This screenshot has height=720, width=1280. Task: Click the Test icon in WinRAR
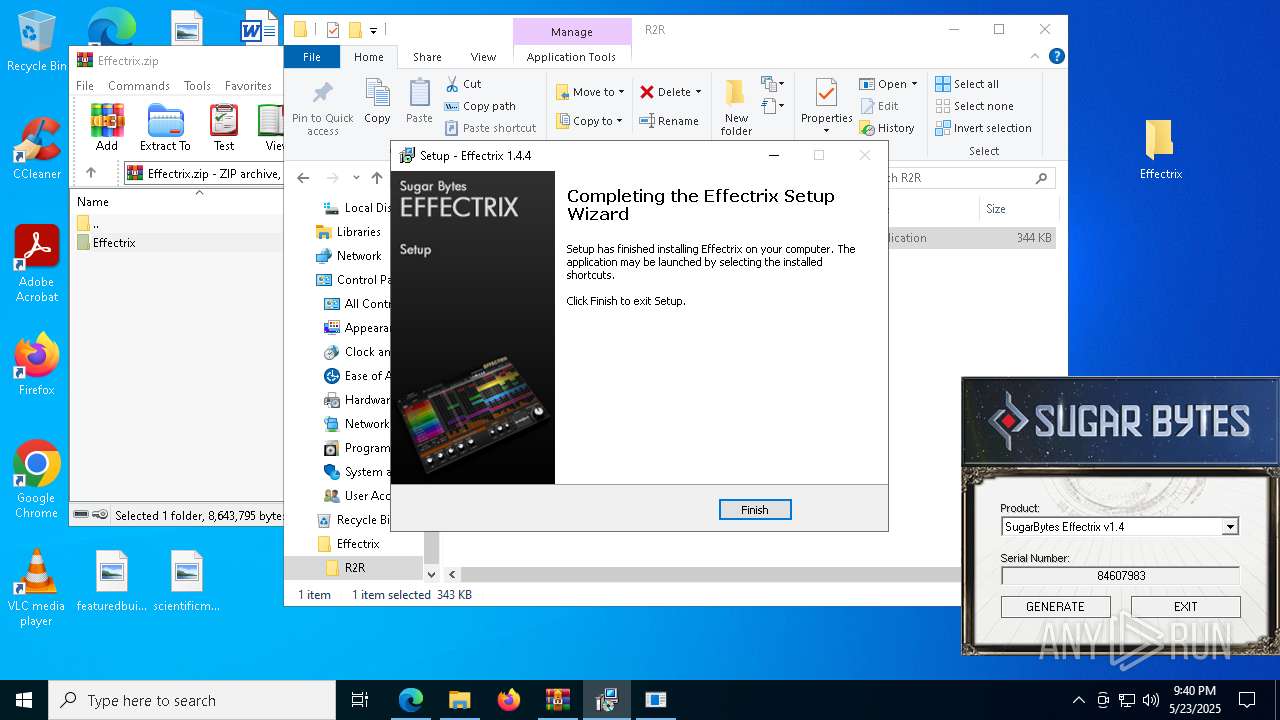(224, 127)
